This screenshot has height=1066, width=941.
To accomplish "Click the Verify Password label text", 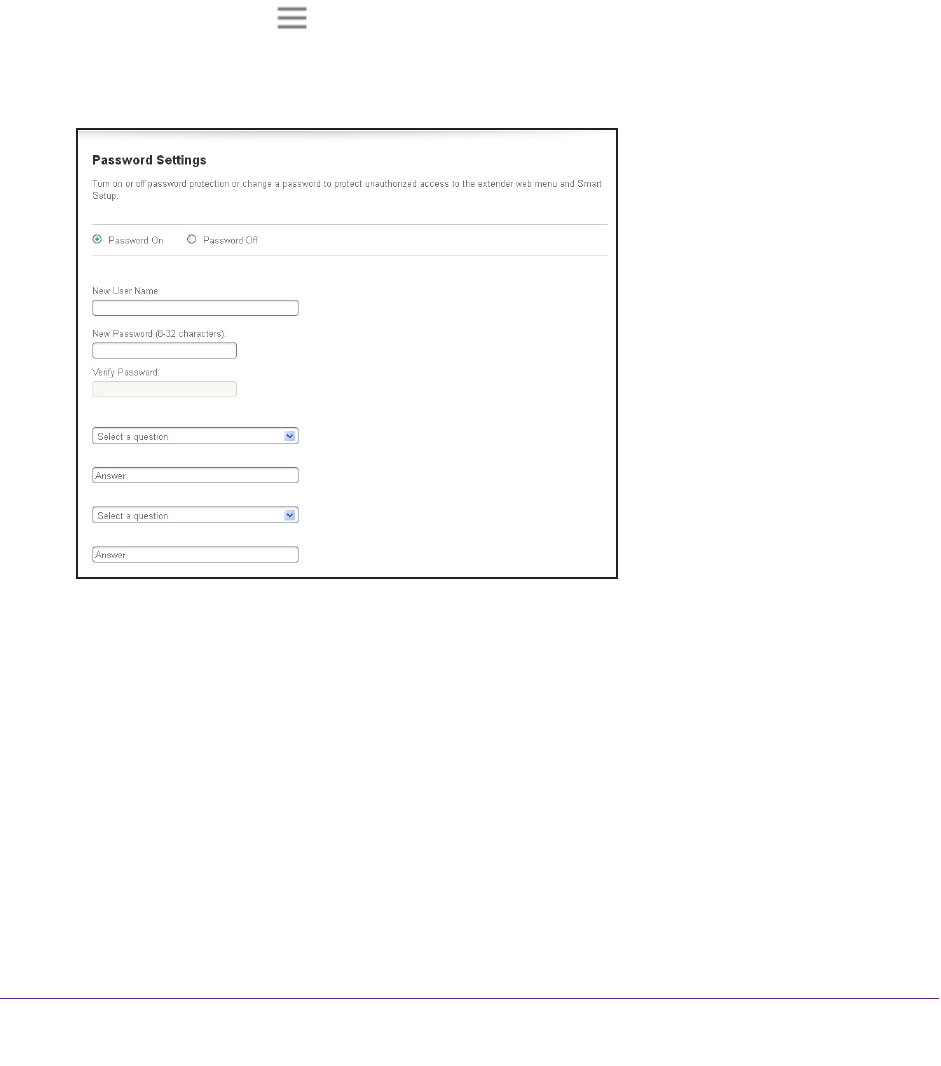I will click(x=126, y=373).
